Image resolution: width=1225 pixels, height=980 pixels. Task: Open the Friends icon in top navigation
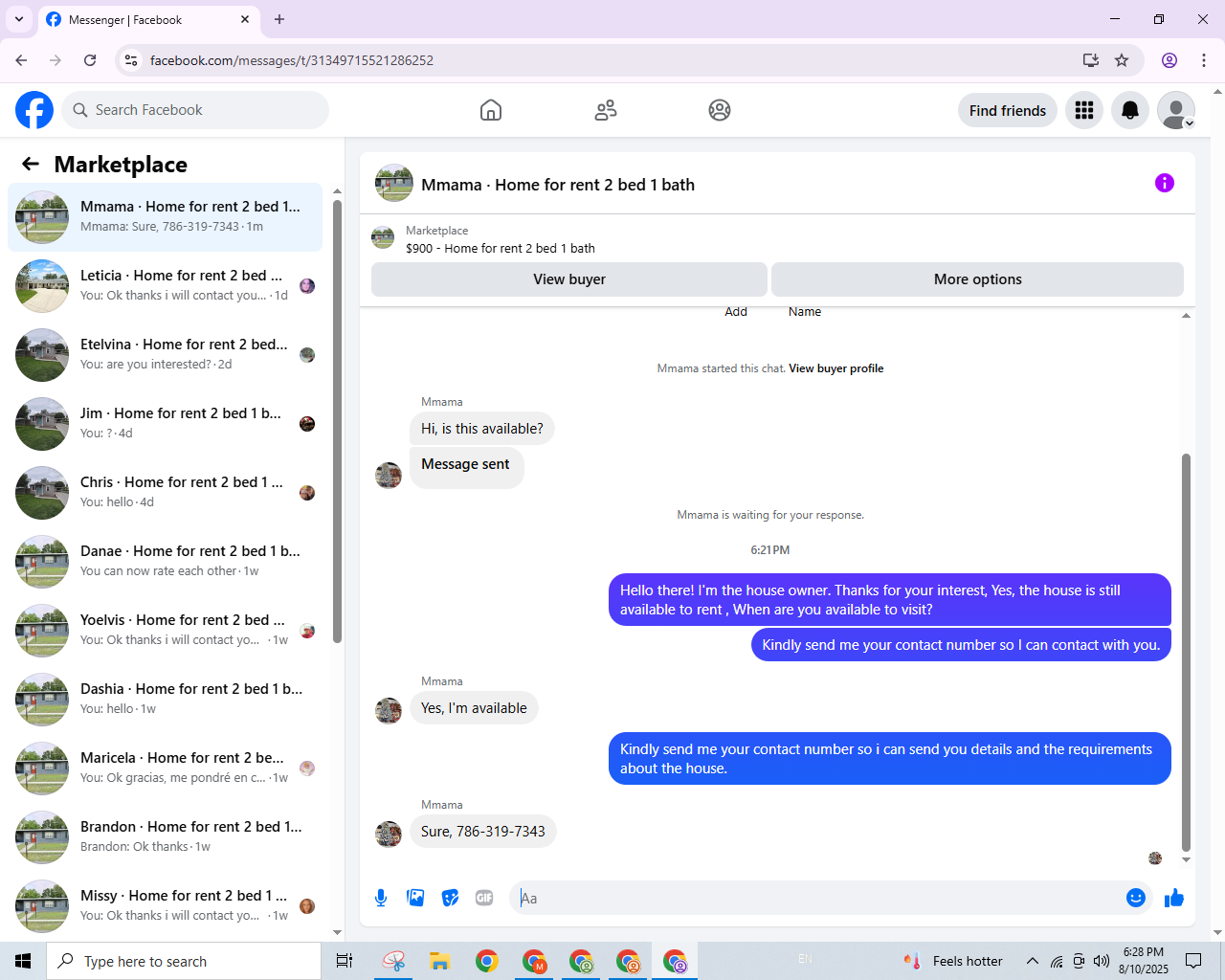tap(606, 110)
